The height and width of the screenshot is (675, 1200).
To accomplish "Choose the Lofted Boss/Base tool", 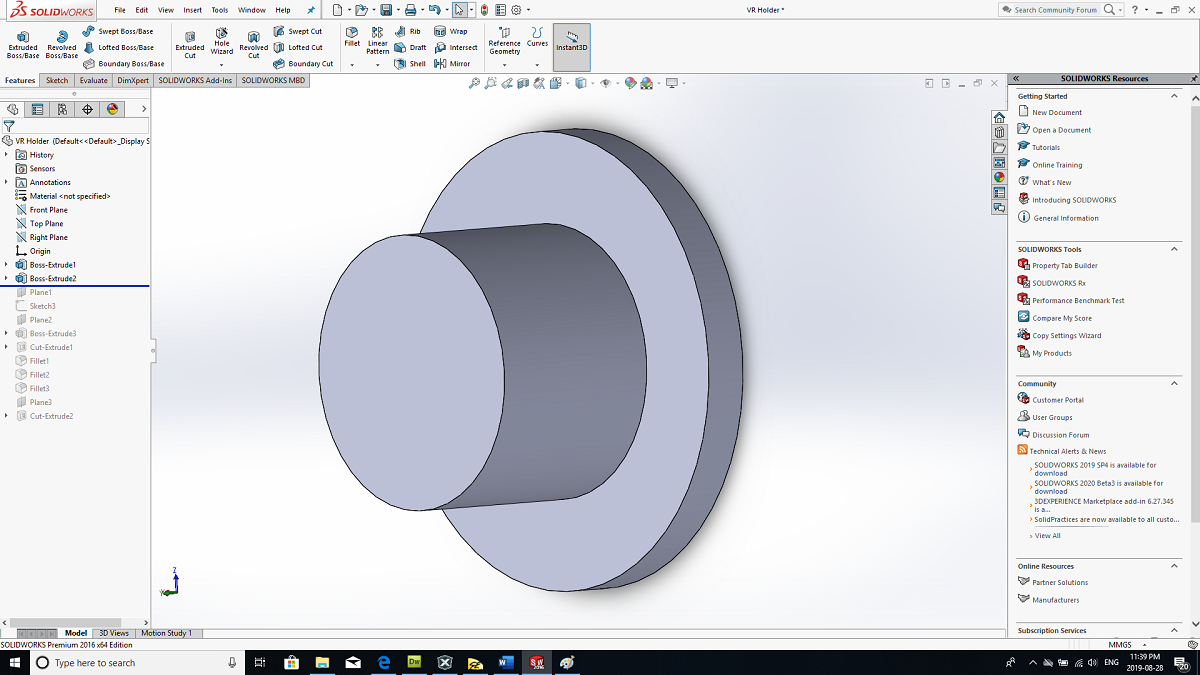I will click(118, 47).
